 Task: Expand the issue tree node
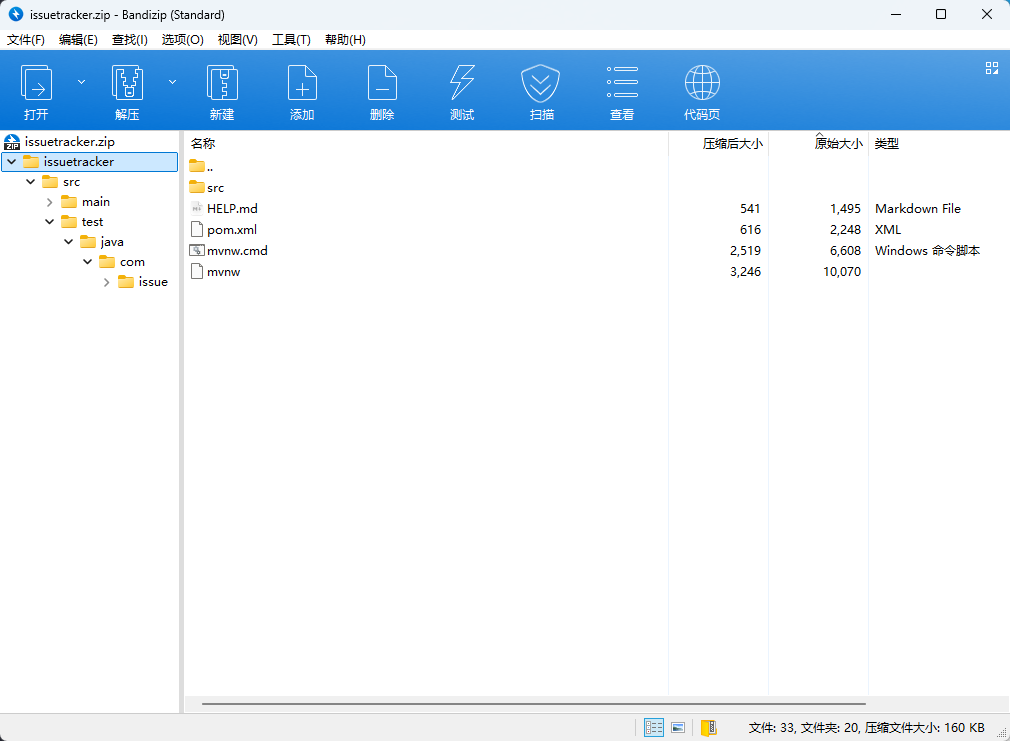coord(107,282)
